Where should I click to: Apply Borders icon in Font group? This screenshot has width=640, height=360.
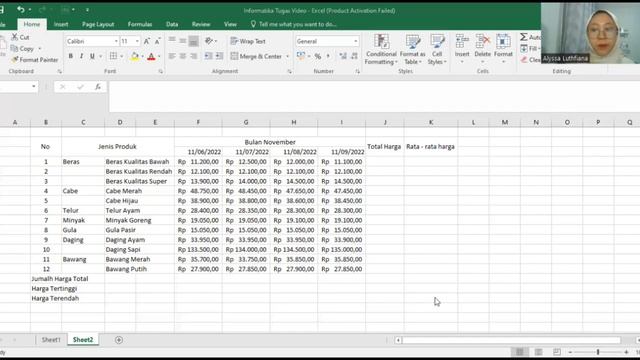tap(113, 56)
